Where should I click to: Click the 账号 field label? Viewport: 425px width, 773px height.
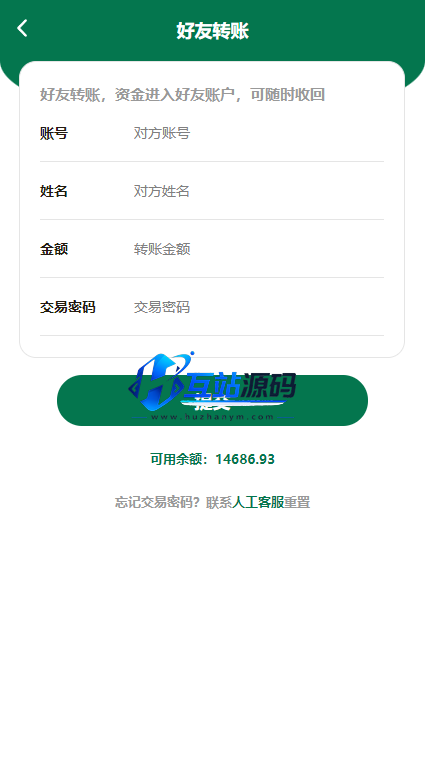54,133
